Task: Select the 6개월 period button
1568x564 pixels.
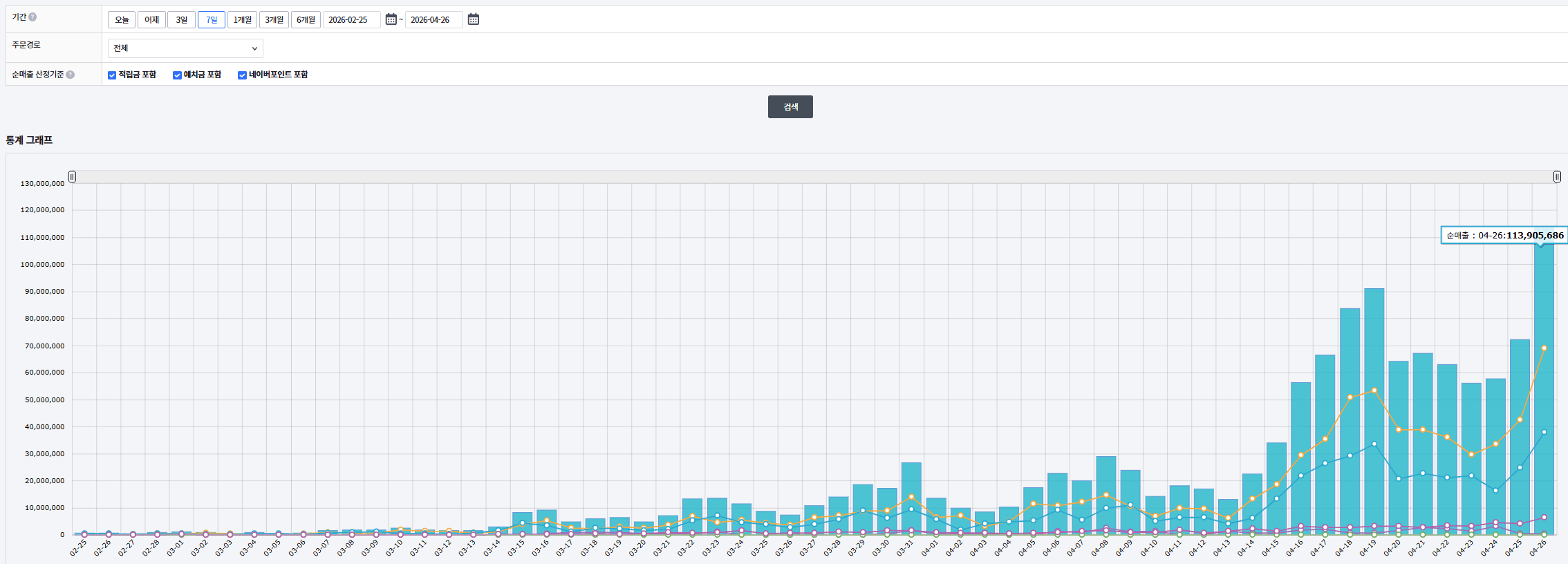Action: pos(306,20)
